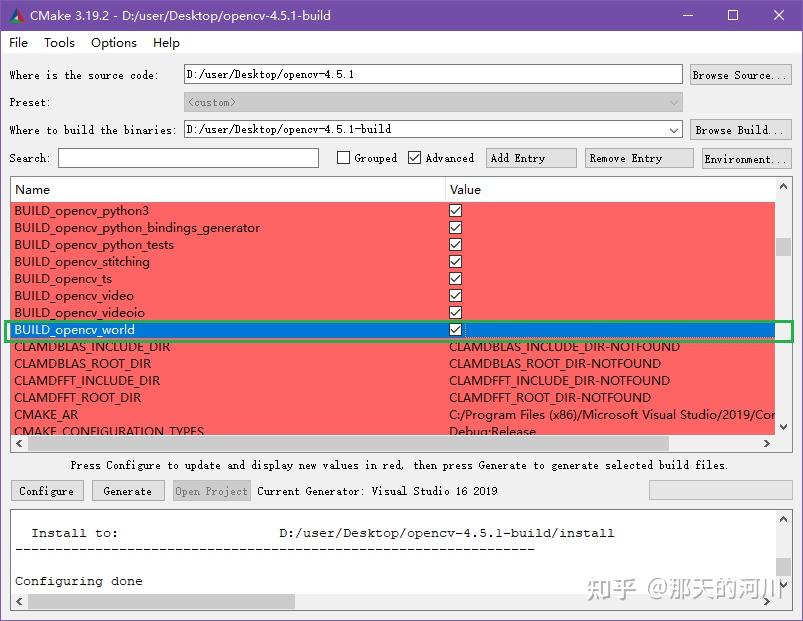
Task: Click Browse Build to pick build folder
Action: [740, 129]
